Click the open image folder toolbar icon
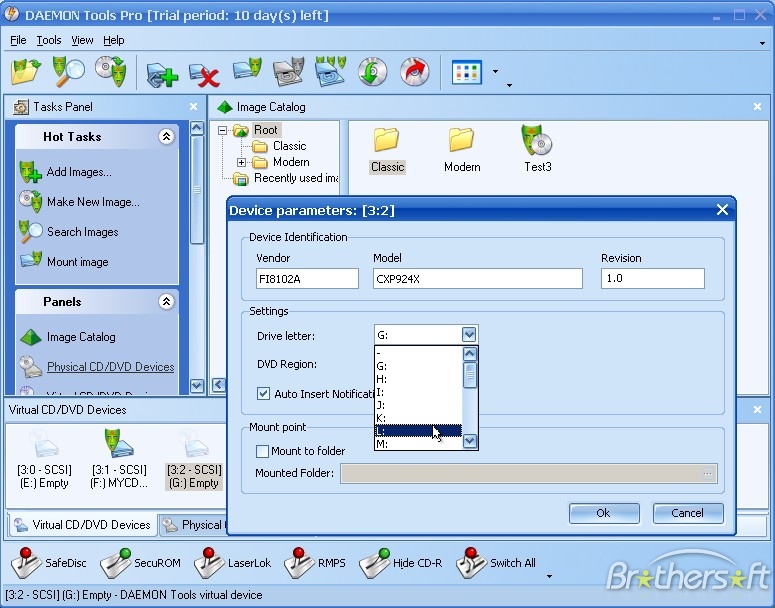 [26, 72]
